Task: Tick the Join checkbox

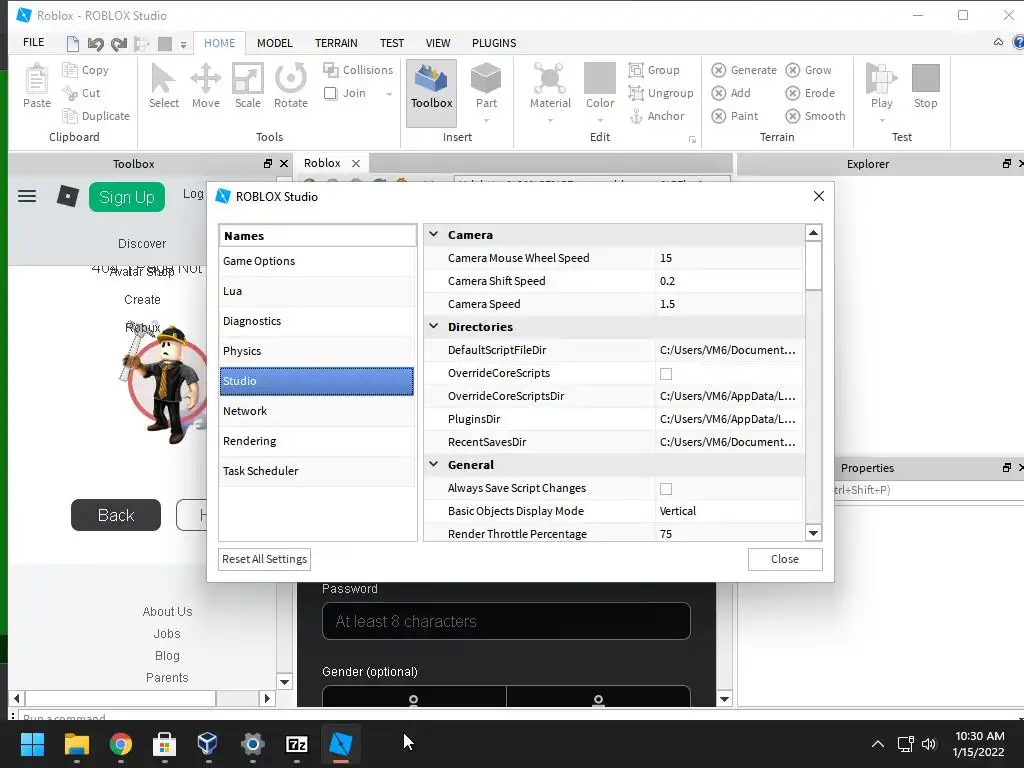Action: pyautogui.click(x=330, y=93)
